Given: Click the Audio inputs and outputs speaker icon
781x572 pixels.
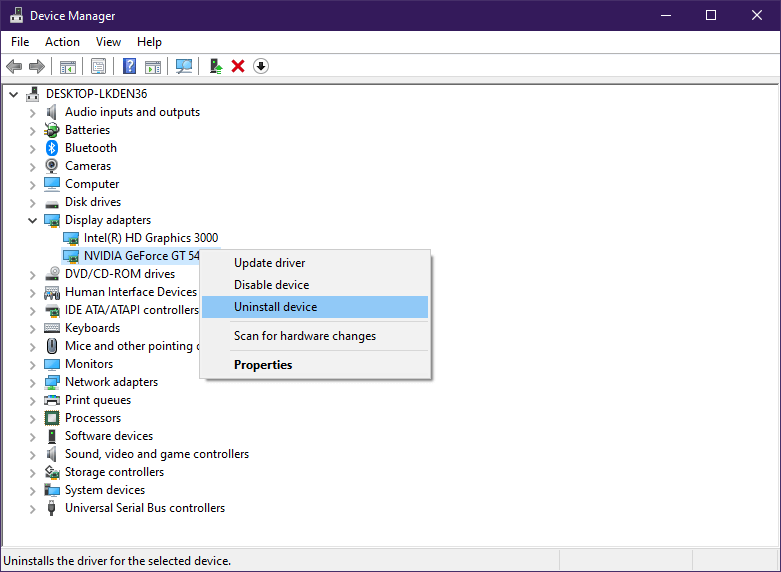Looking at the screenshot, I should click(51, 112).
